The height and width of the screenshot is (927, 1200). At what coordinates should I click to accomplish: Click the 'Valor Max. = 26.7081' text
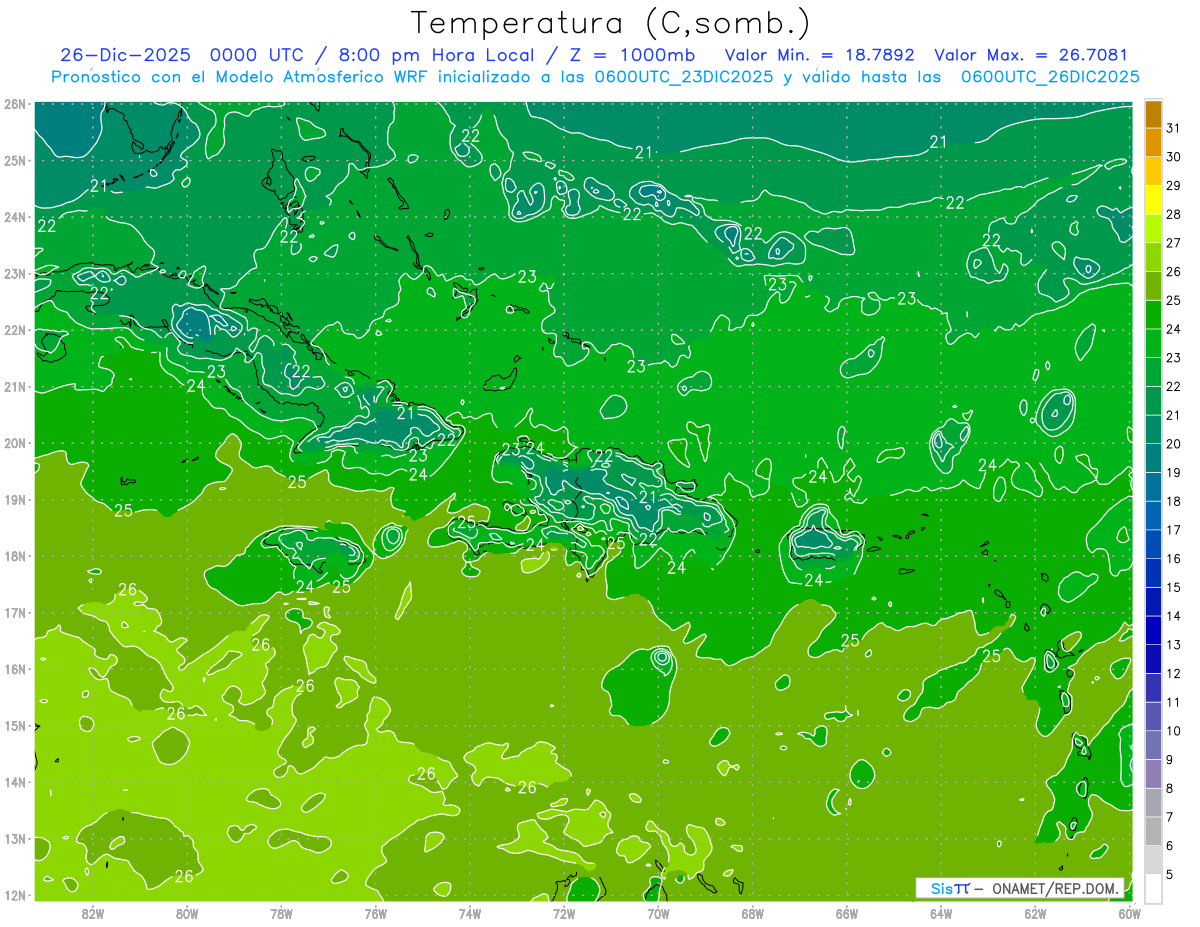coord(1030,55)
